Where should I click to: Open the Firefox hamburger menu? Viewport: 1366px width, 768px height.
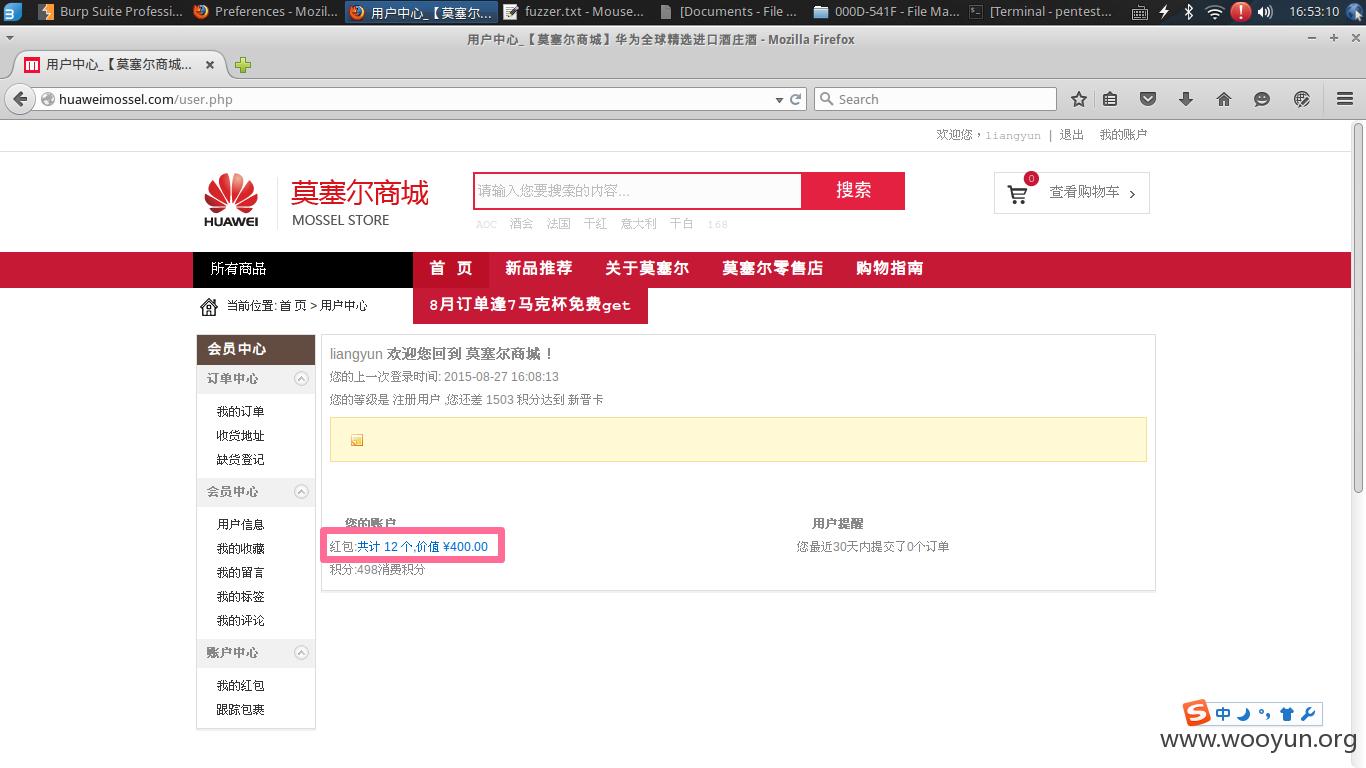click(1345, 99)
